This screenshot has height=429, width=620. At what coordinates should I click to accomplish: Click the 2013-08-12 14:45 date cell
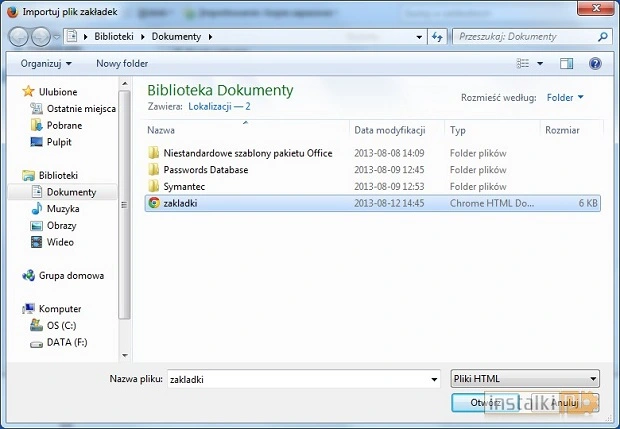click(x=389, y=203)
